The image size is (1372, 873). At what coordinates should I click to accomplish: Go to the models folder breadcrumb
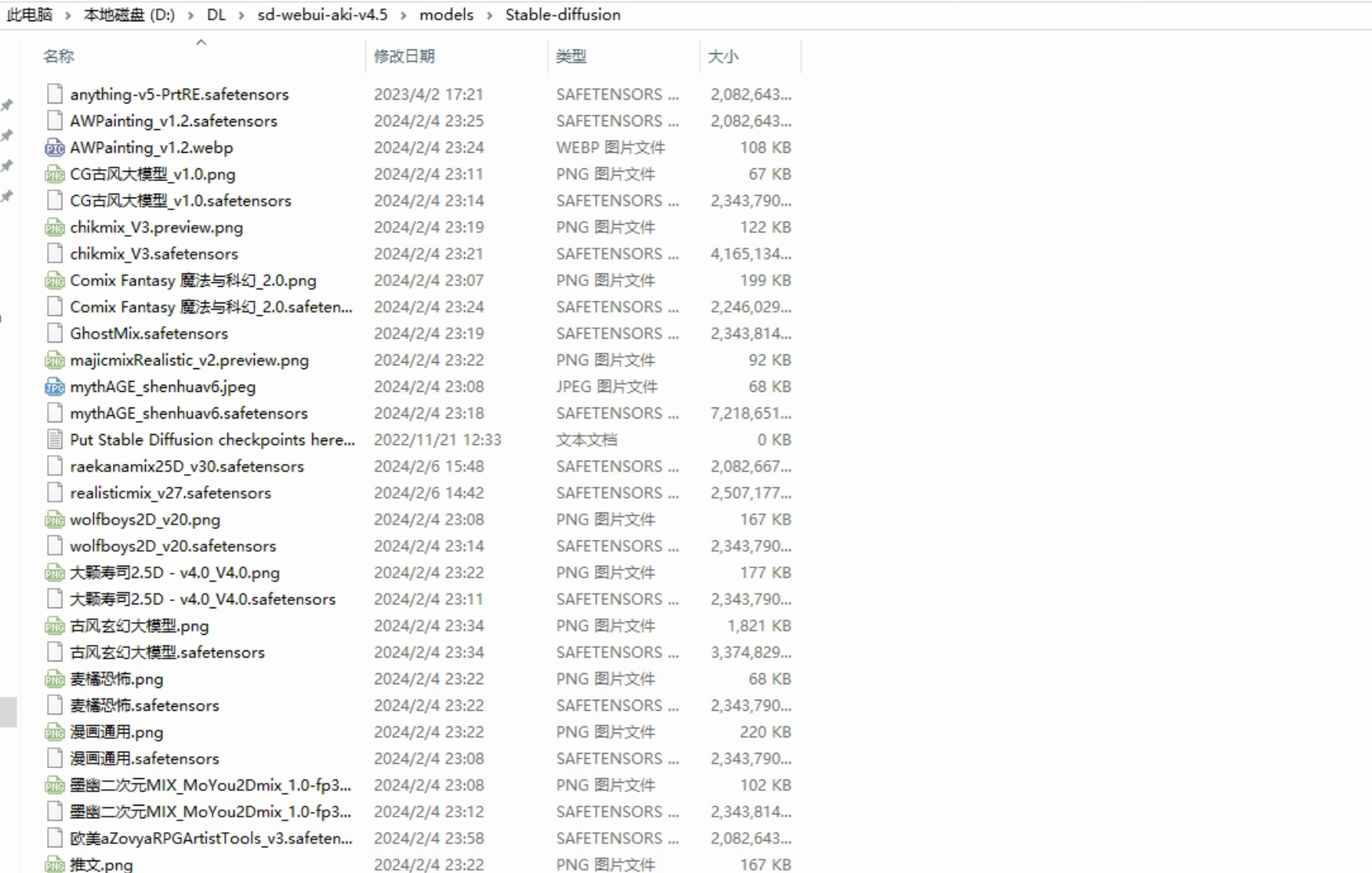[x=446, y=15]
